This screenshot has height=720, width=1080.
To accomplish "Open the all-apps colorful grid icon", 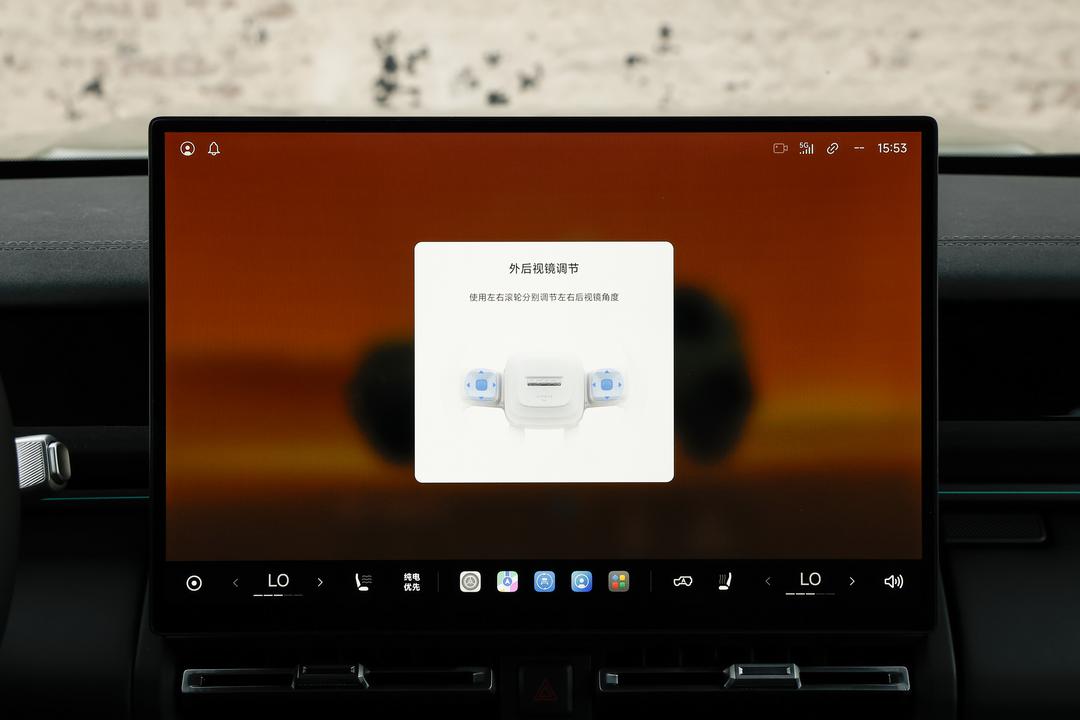I will click(619, 582).
